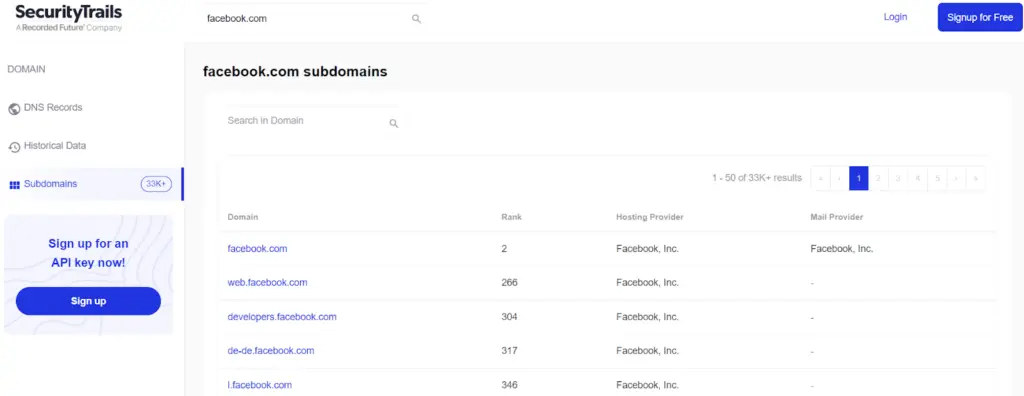This screenshot has height=396, width=1024.
Task: Focus the Search in Domain field
Action: click(x=312, y=121)
